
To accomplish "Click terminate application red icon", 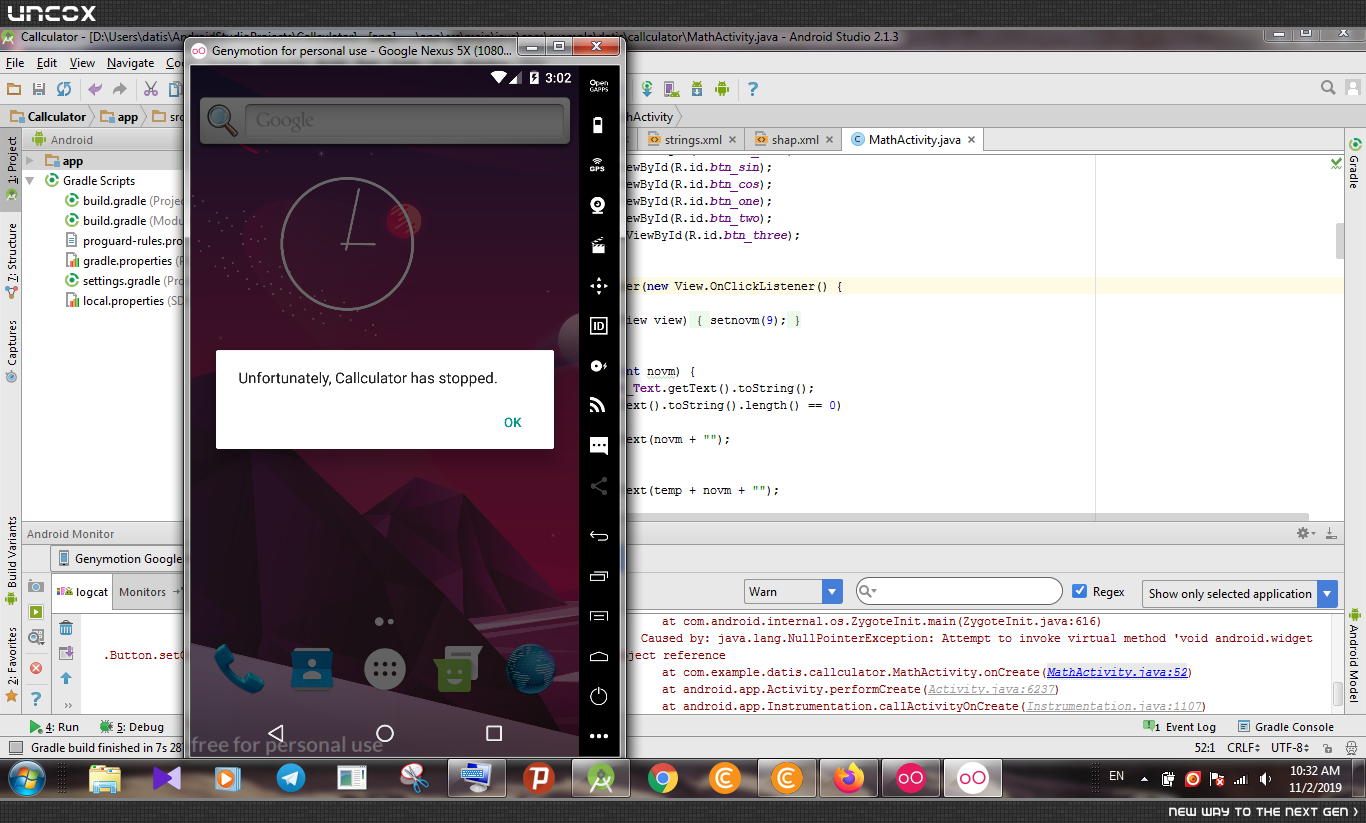I will (36, 668).
